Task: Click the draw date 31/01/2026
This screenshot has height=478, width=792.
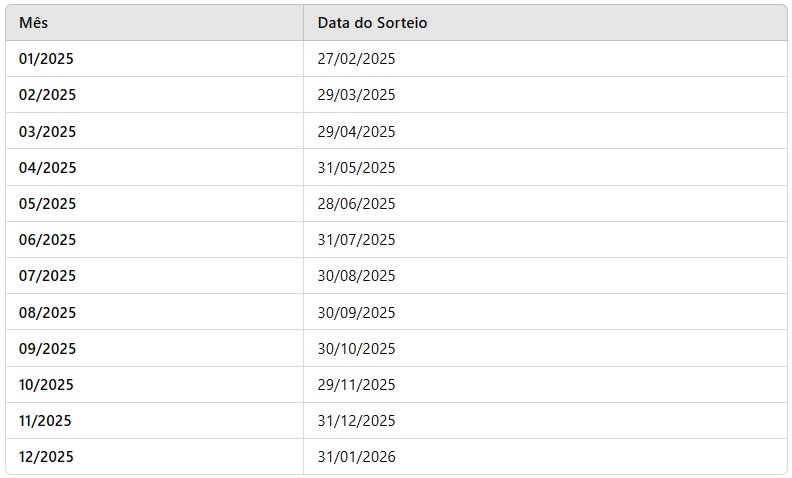Action: point(356,457)
